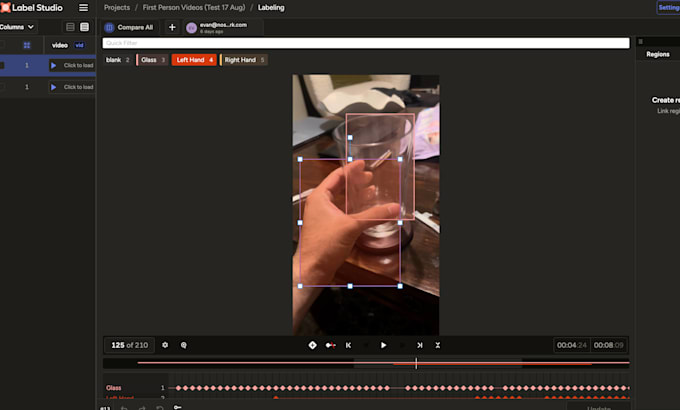Image resolution: width=680 pixels, height=410 pixels.
Task: Load video in second task row
Action: pos(72,87)
